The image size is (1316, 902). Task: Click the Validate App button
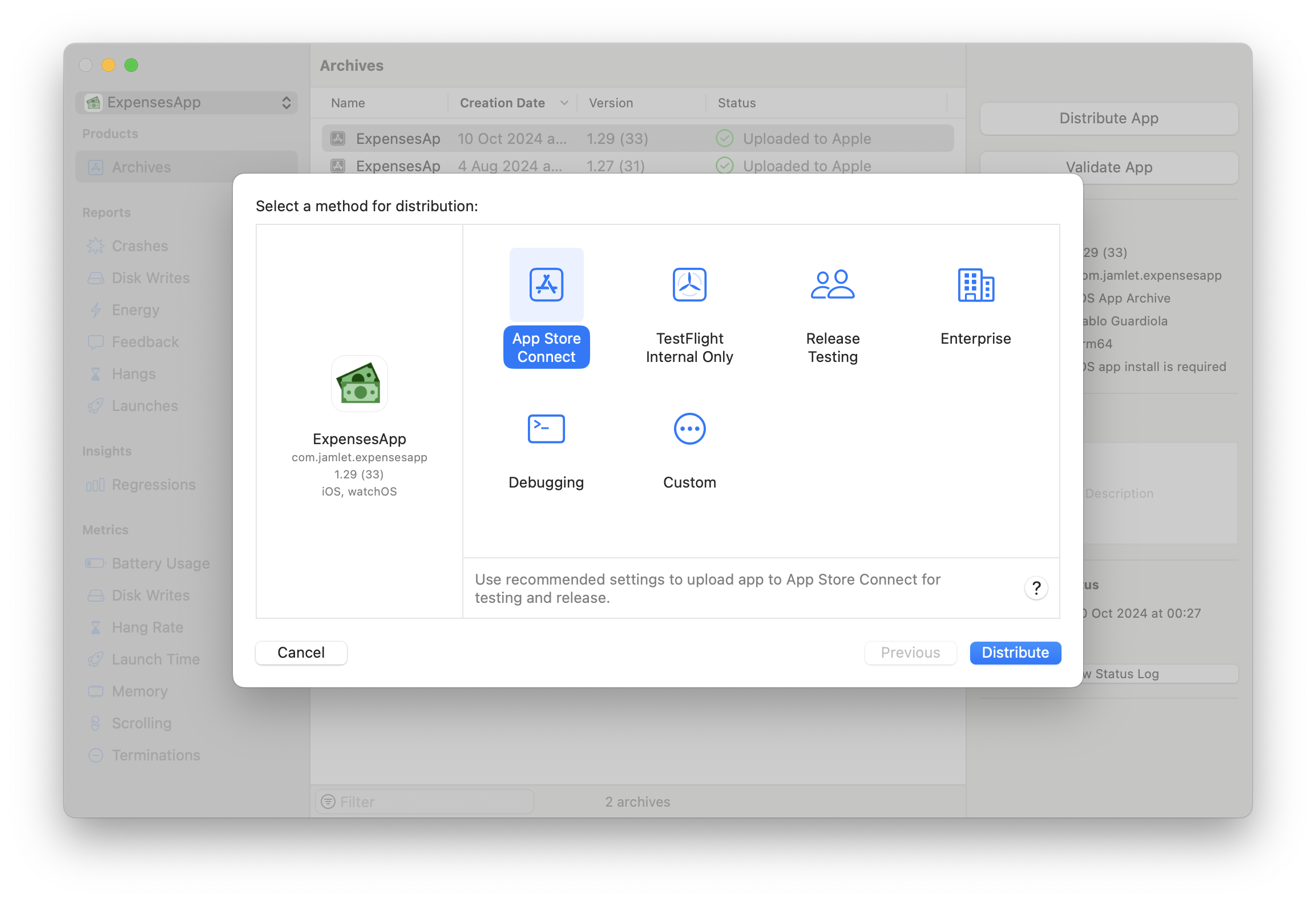(1109, 167)
